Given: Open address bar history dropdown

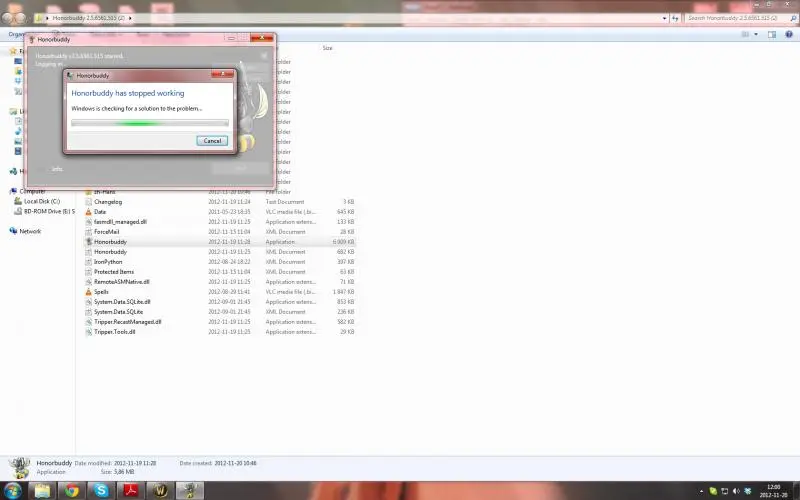Looking at the screenshot, I should click(x=664, y=18).
